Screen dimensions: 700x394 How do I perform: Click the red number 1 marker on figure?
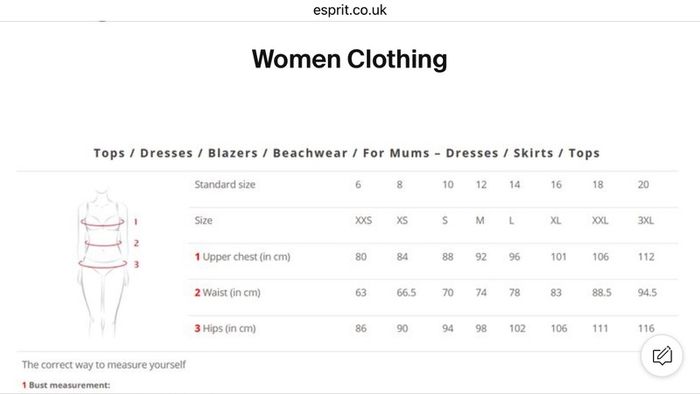click(x=136, y=222)
